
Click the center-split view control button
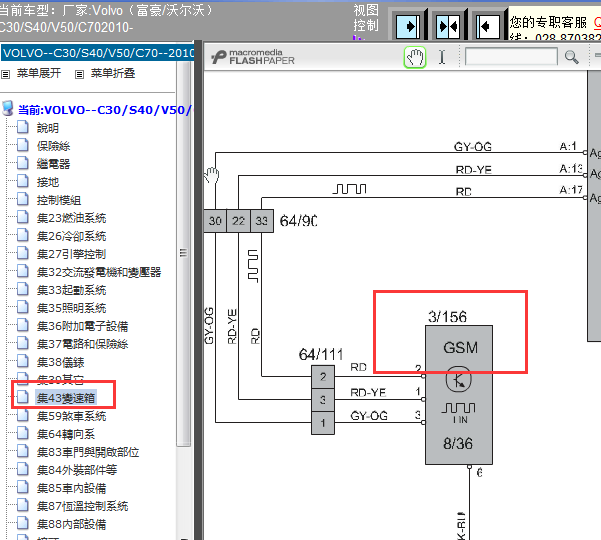tap(448, 23)
